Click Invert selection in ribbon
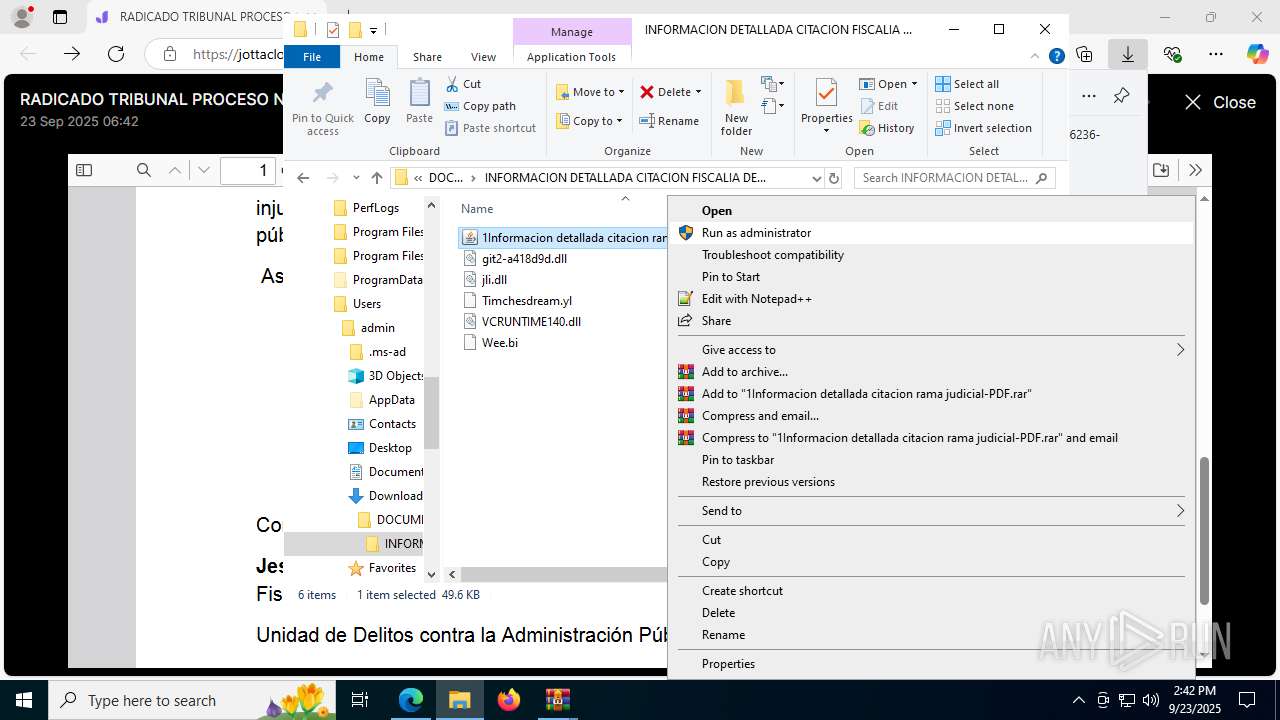The width and height of the screenshot is (1280, 720). point(983,128)
